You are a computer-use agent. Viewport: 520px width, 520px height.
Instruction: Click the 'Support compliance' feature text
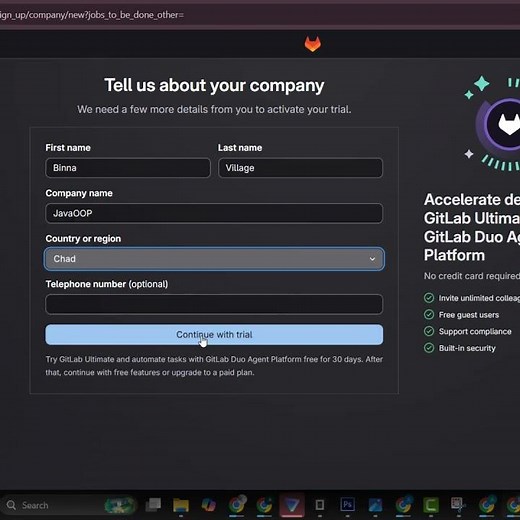pyautogui.click(x=475, y=332)
